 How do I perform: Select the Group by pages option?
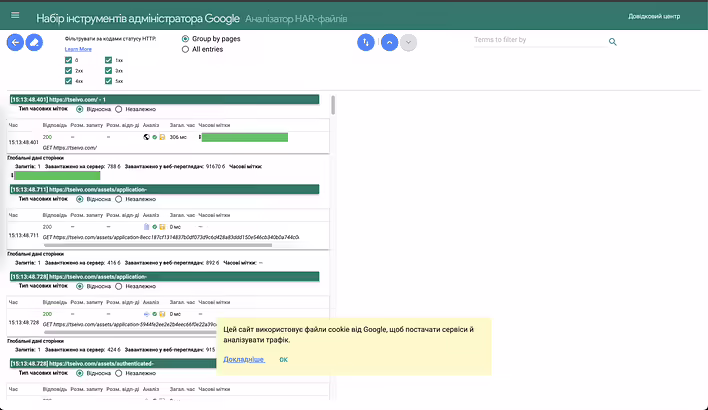185,39
